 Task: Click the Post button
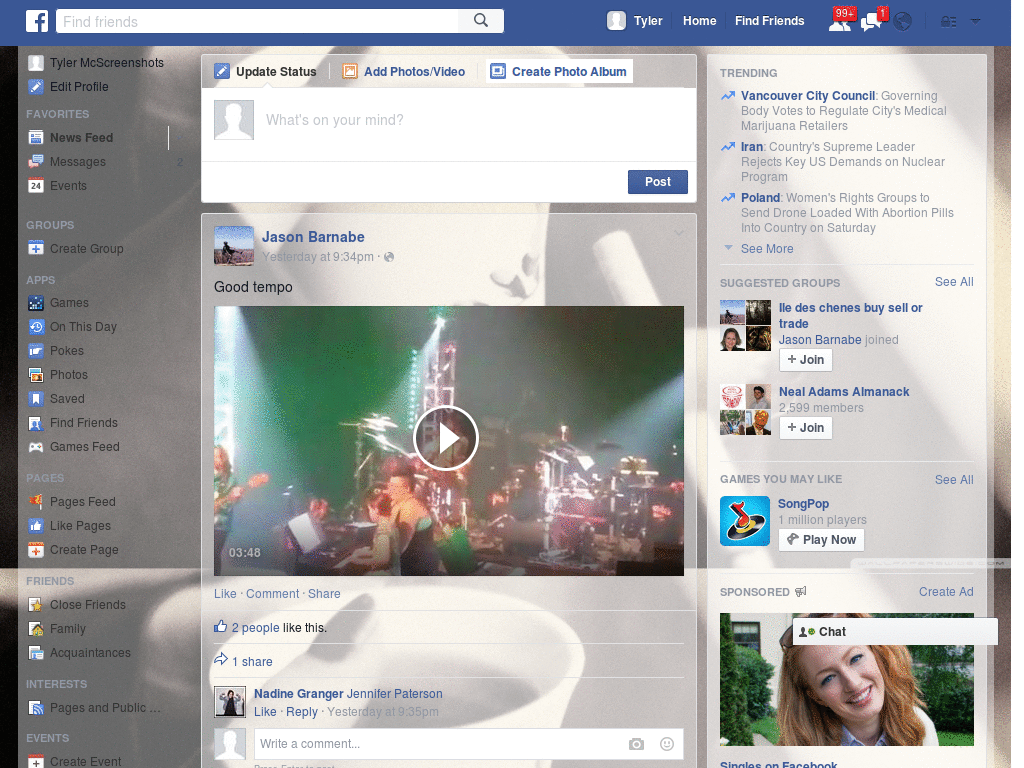(658, 182)
